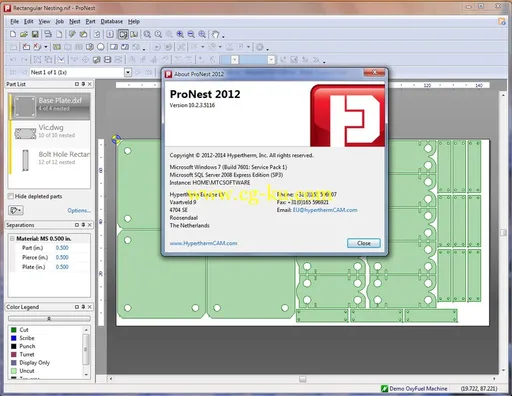This screenshot has height=396, width=512.
Task: Click the Part (in.) 0.500 value
Action: pos(62,248)
